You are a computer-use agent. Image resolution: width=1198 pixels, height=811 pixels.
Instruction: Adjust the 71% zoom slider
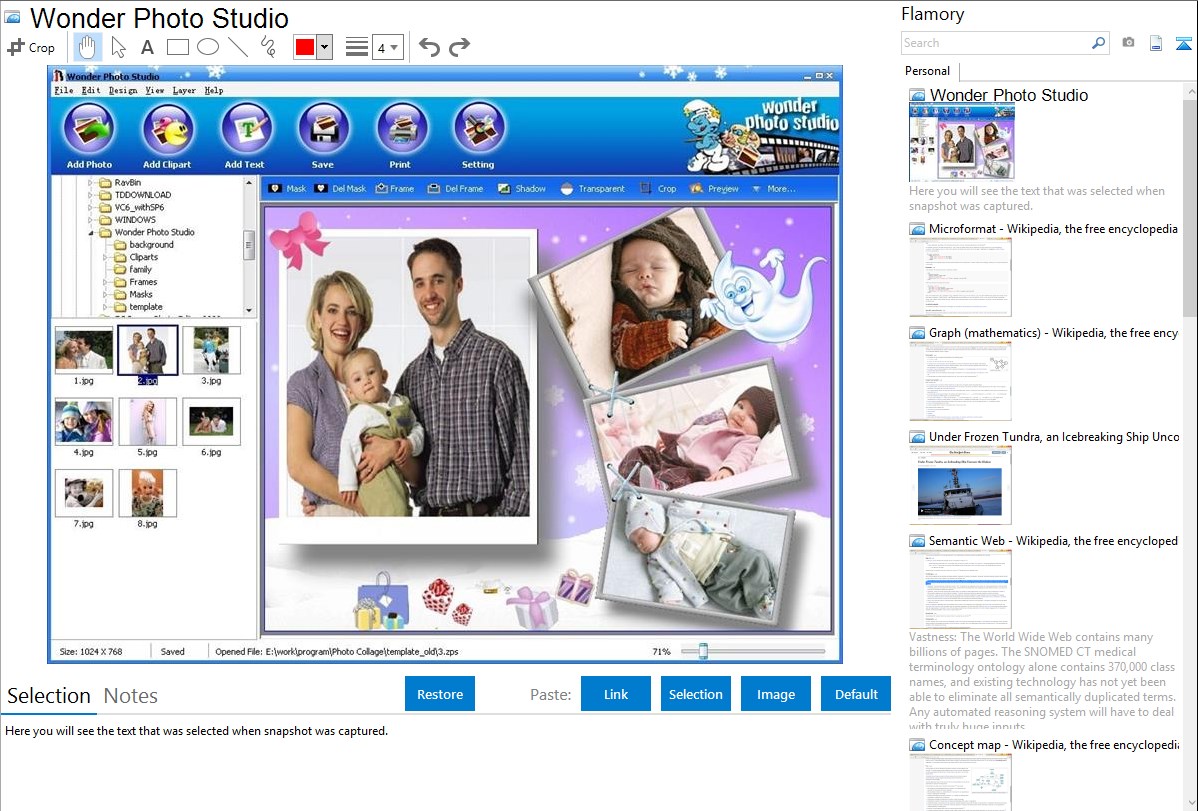click(704, 651)
